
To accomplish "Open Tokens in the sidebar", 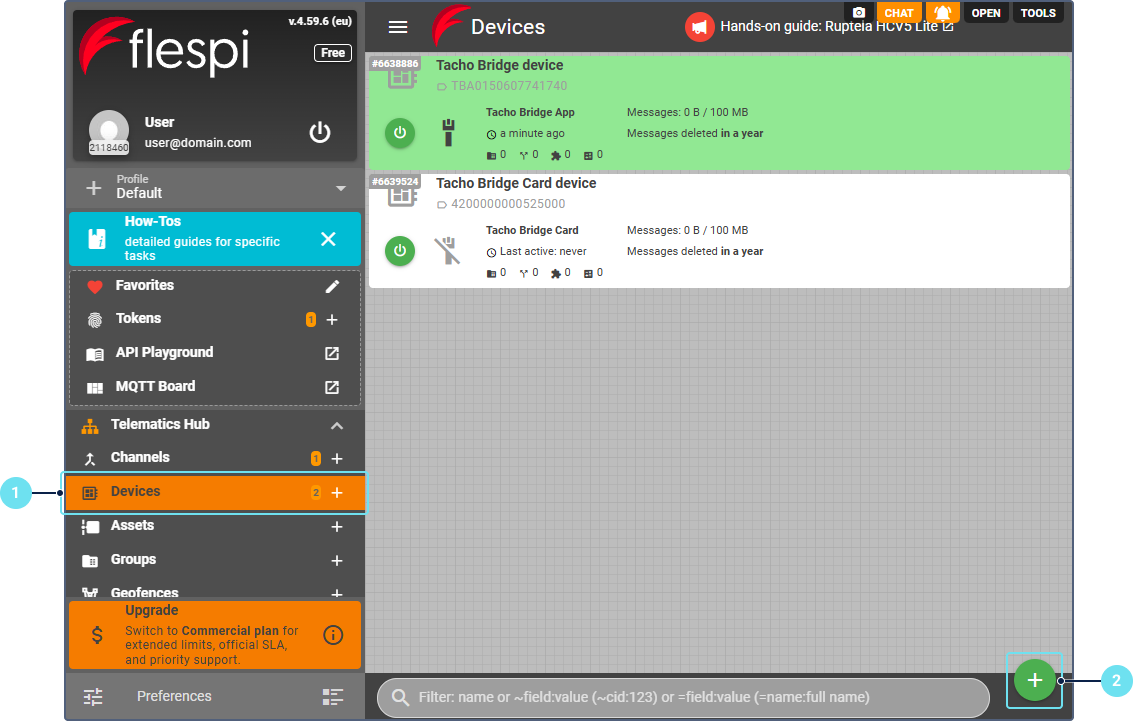I will pos(138,319).
